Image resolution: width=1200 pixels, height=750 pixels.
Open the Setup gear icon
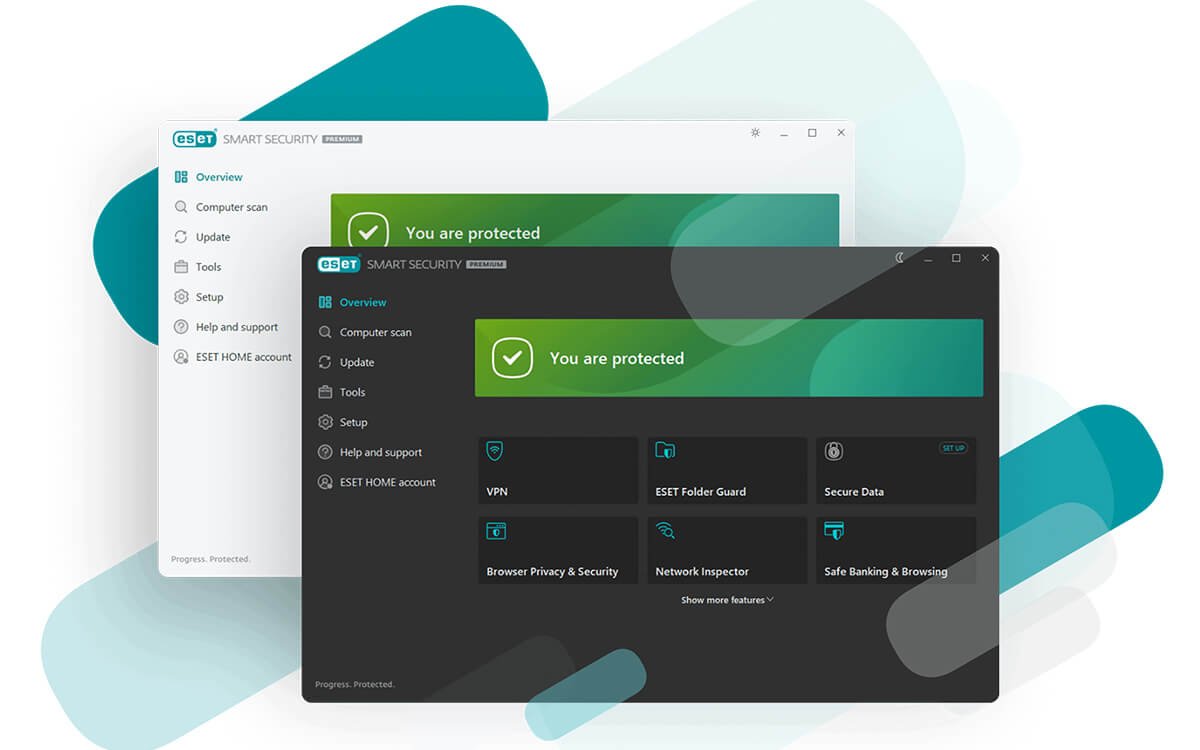click(325, 422)
